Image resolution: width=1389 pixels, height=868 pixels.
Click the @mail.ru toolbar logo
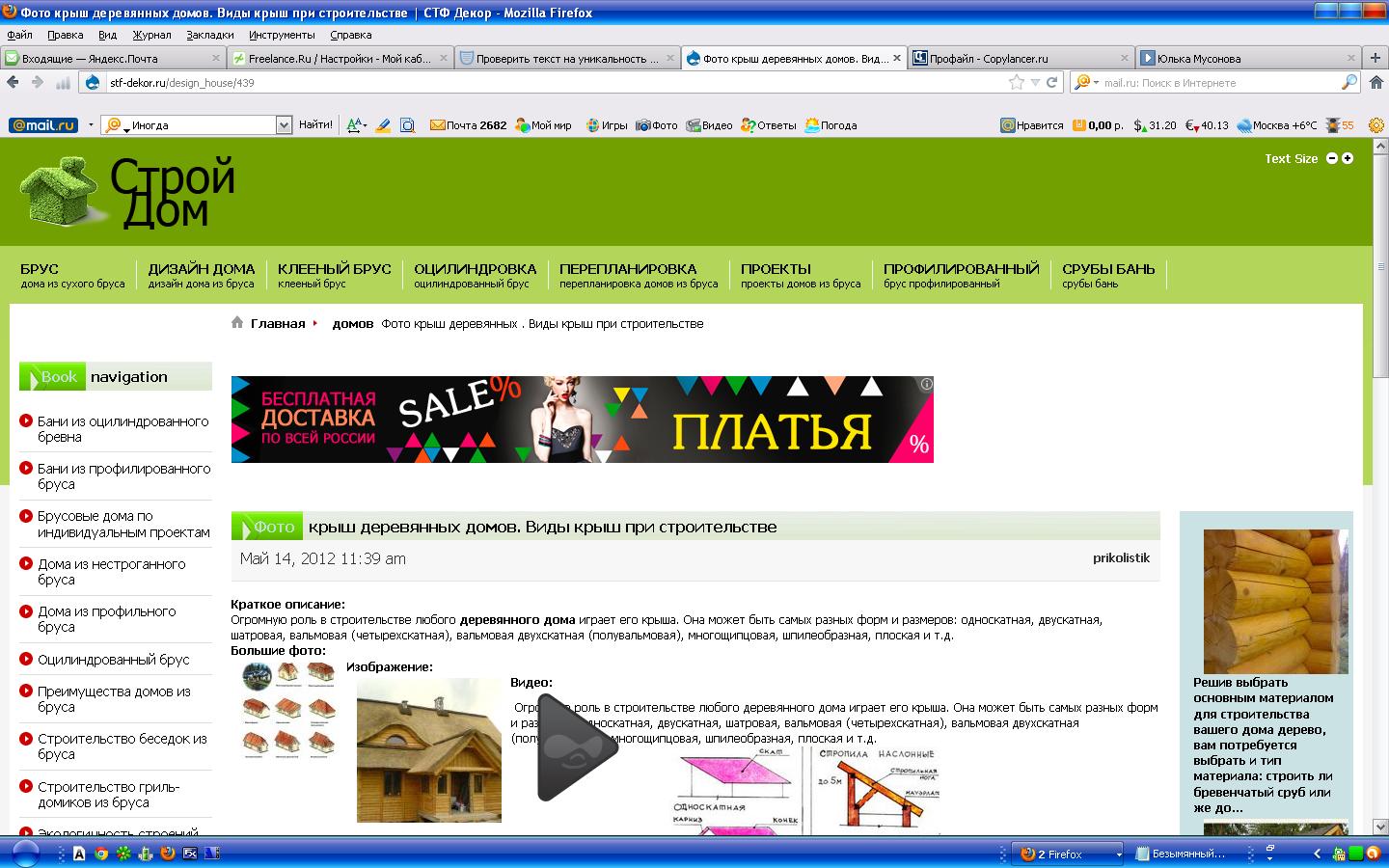[43, 125]
